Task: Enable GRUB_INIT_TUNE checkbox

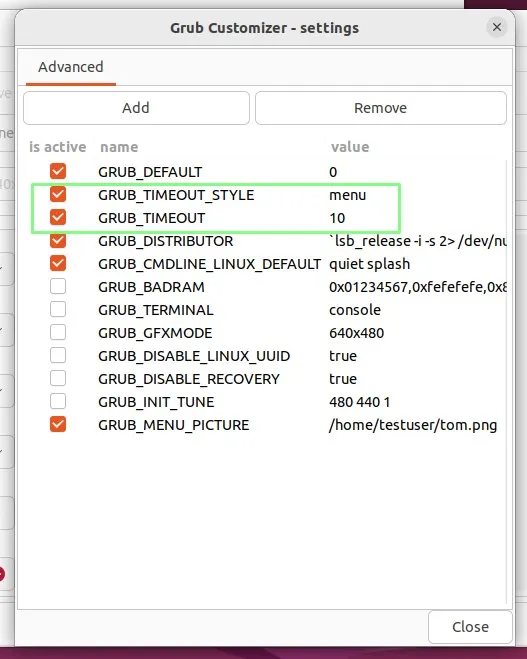Action: pyautogui.click(x=58, y=401)
